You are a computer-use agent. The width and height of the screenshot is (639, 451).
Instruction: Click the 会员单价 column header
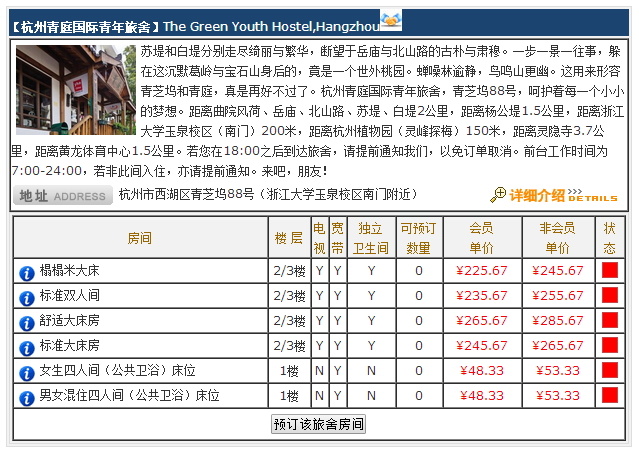point(482,238)
